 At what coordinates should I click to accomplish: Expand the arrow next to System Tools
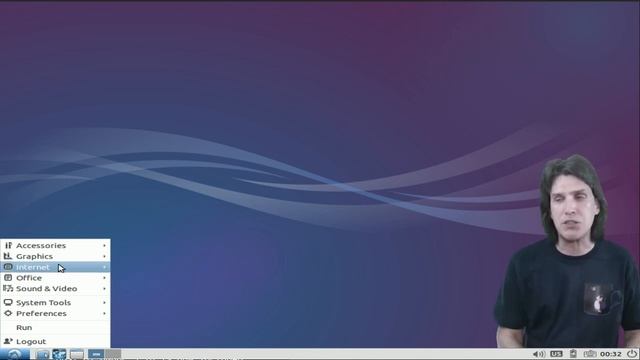point(104,302)
